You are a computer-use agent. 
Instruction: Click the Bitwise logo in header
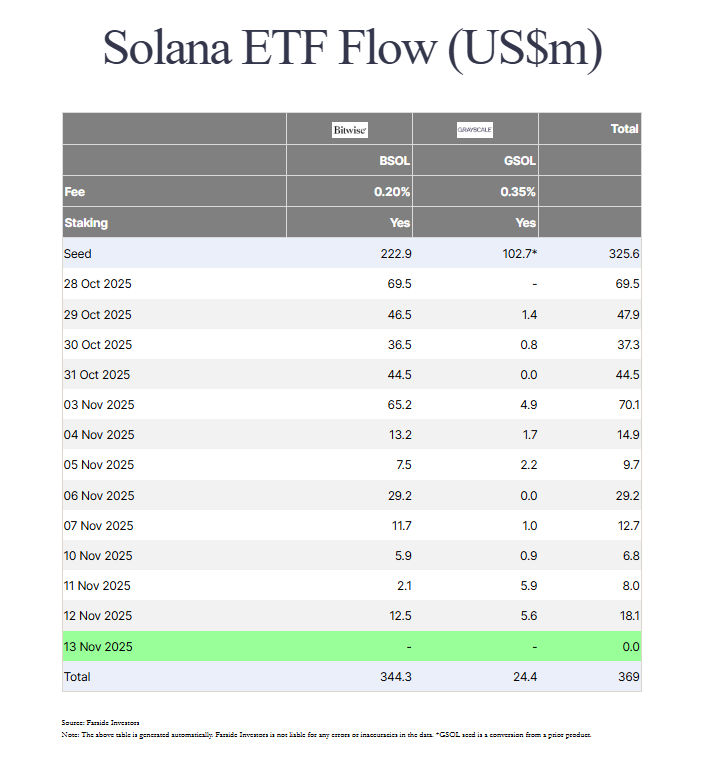click(x=350, y=129)
